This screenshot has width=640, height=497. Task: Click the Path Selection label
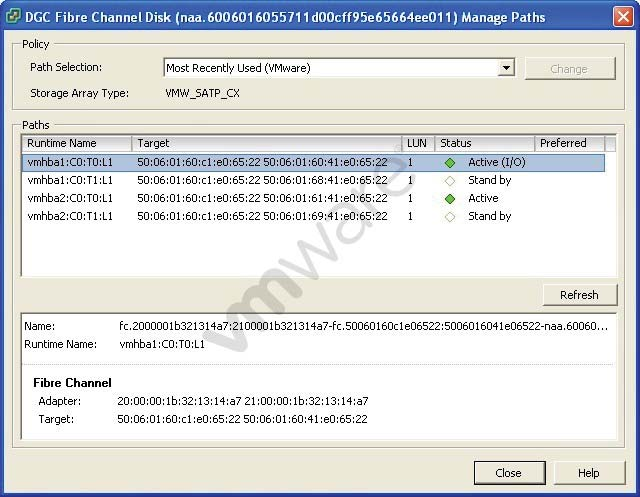66,67
